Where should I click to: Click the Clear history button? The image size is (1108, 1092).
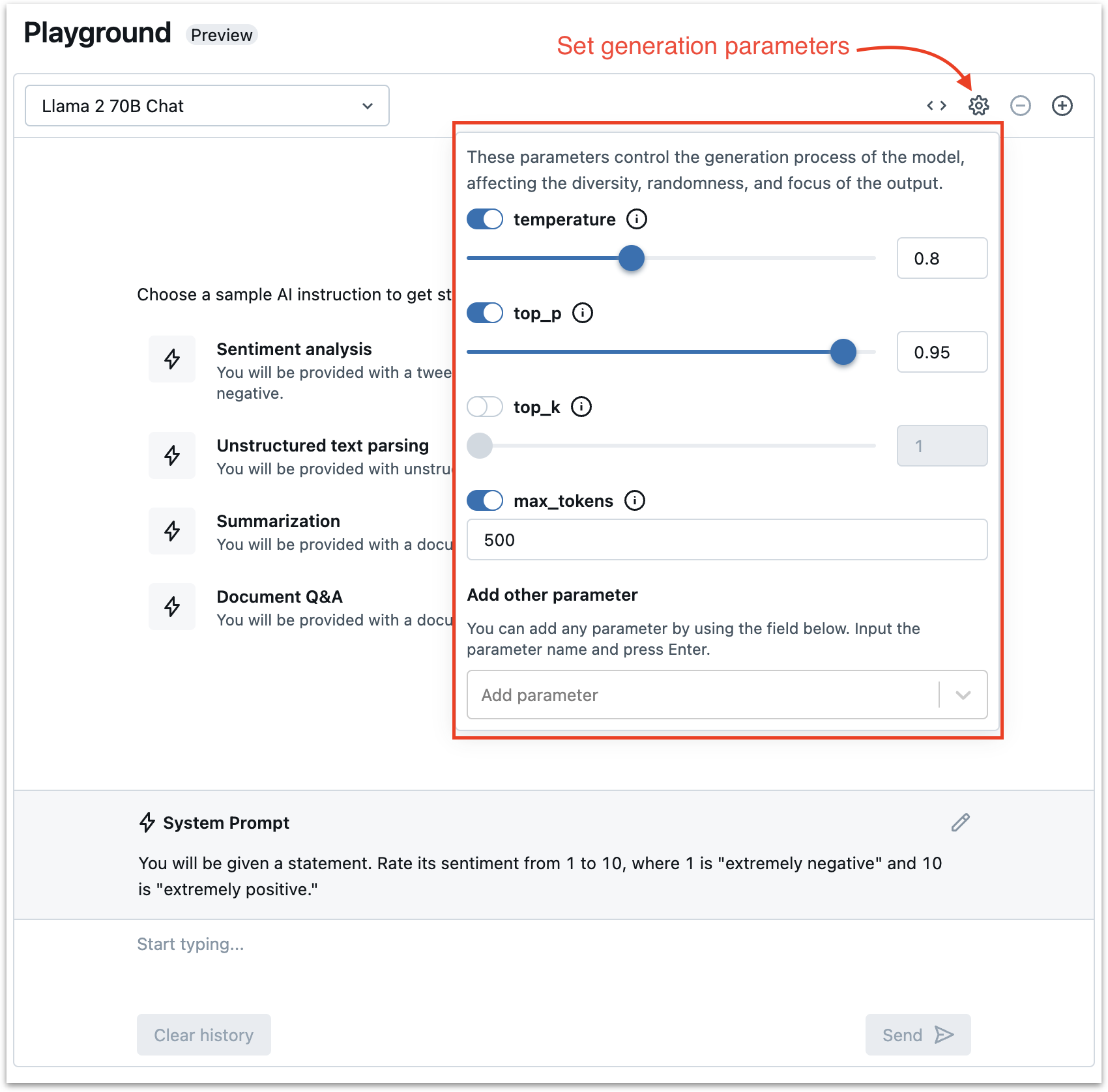pos(203,1035)
